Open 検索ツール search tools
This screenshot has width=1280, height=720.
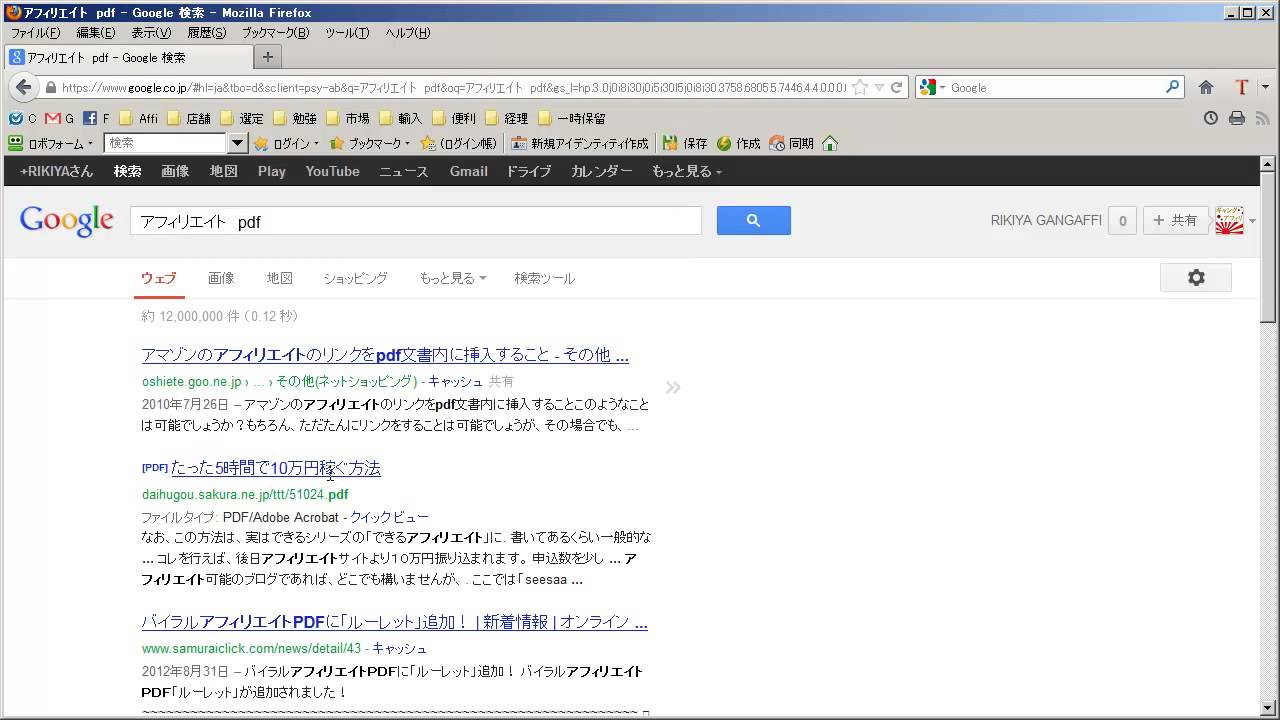point(544,278)
